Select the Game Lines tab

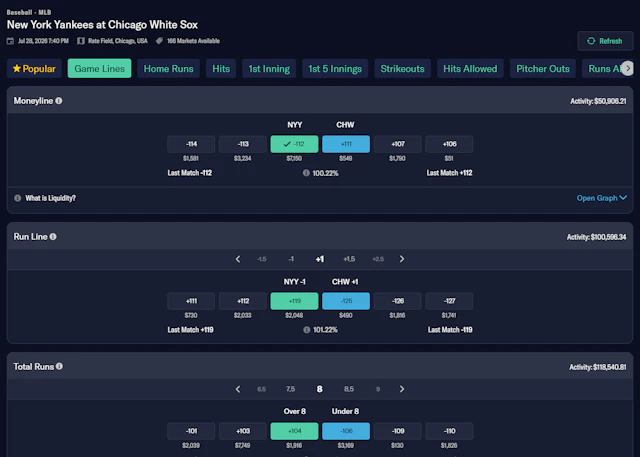(x=100, y=69)
